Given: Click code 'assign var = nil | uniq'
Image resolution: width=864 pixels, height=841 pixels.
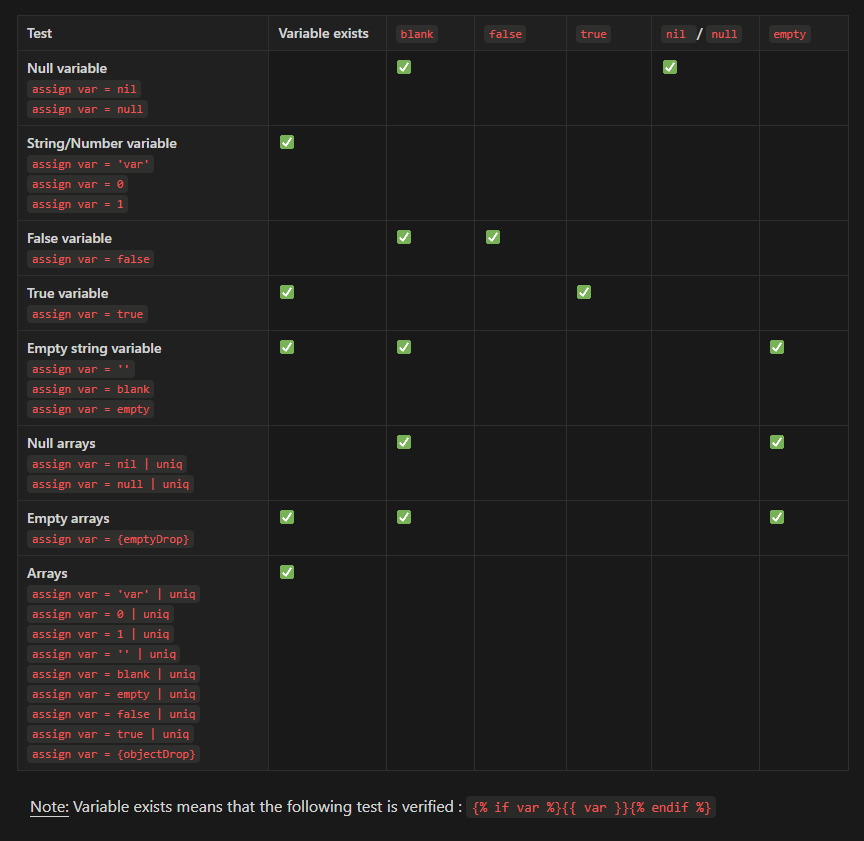Looking at the screenshot, I should tap(107, 464).
